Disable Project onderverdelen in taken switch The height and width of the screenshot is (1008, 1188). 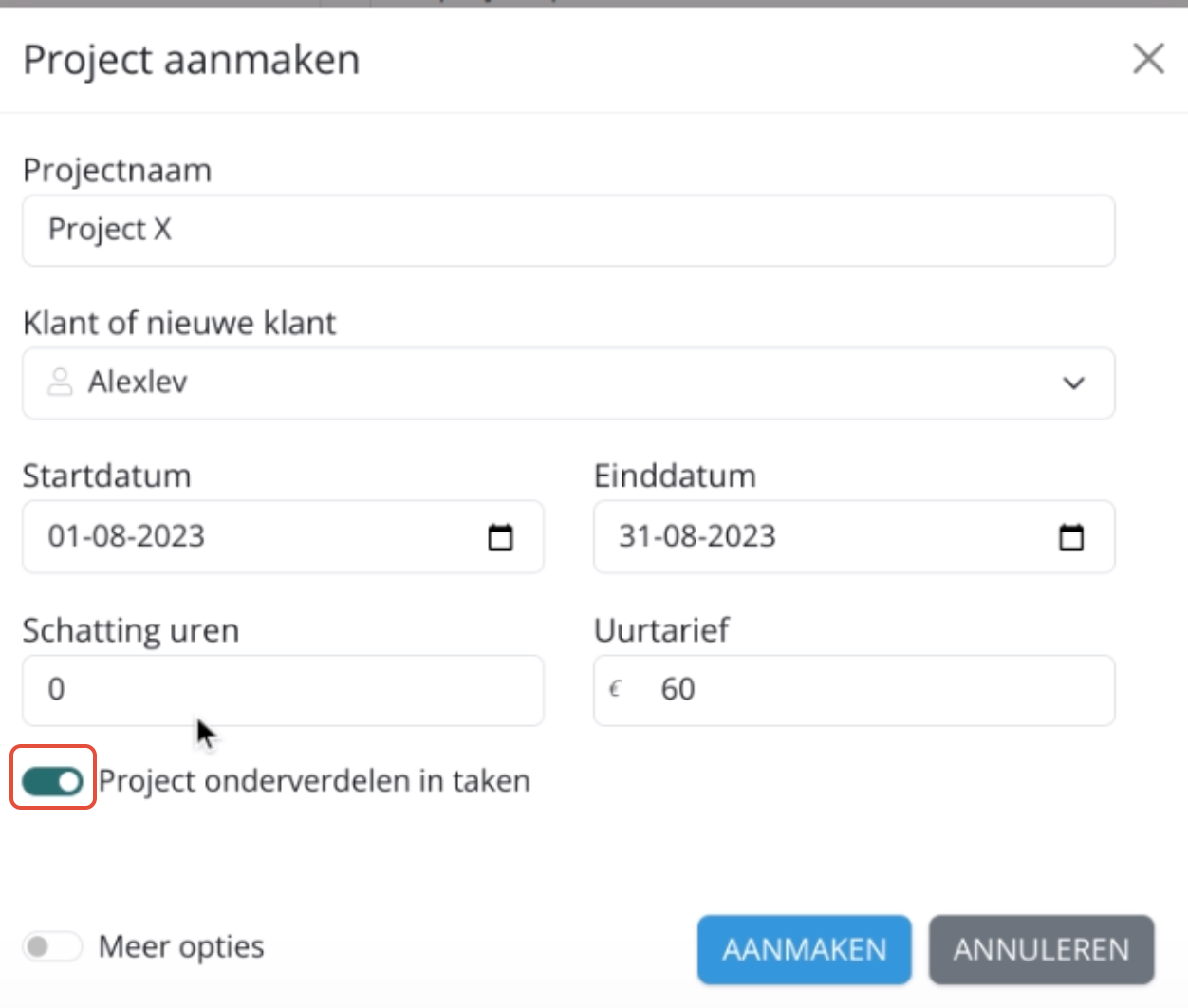click(53, 781)
